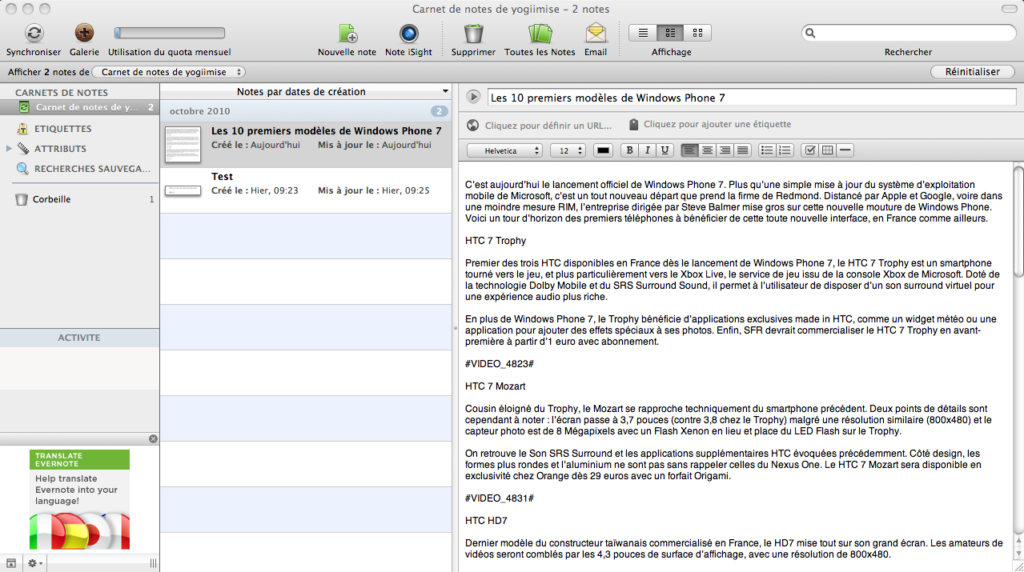Image resolution: width=1024 pixels, height=572 pixels.
Task: Open Notes par dates de création sort menu
Action: pyautogui.click(x=306, y=91)
